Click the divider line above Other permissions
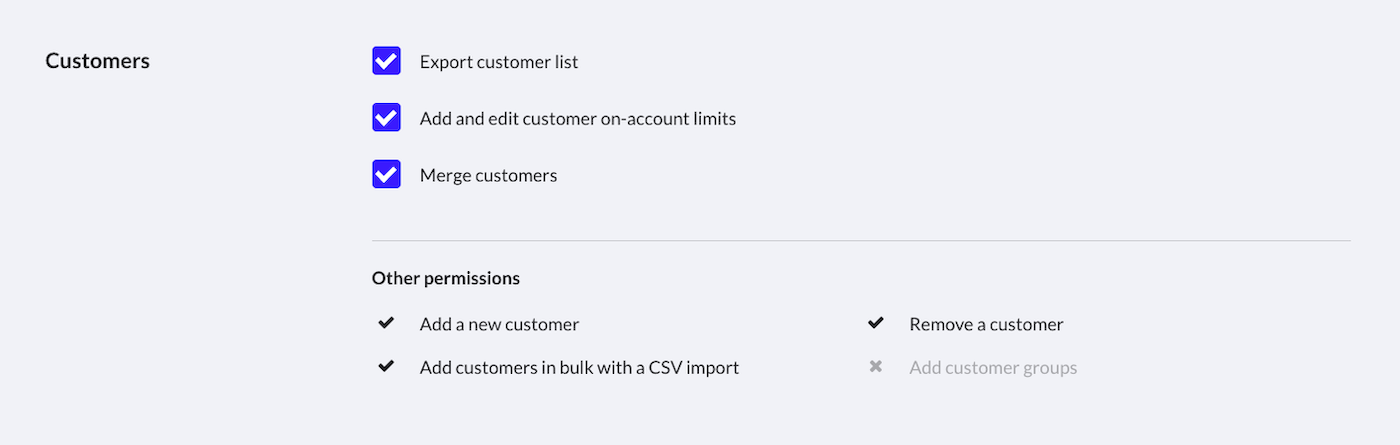 [860, 241]
